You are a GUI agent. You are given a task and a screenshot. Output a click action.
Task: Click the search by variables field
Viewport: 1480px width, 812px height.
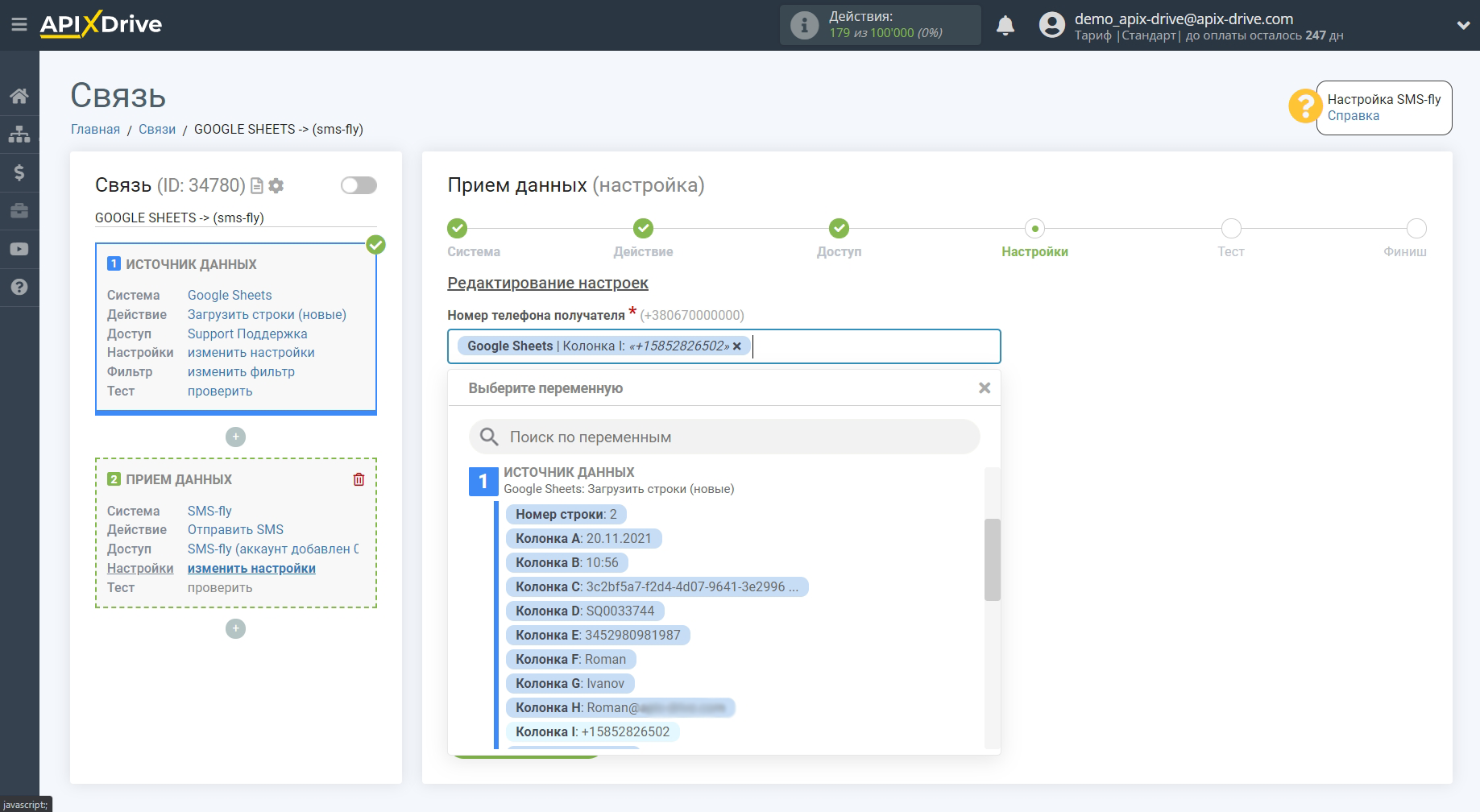point(724,437)
